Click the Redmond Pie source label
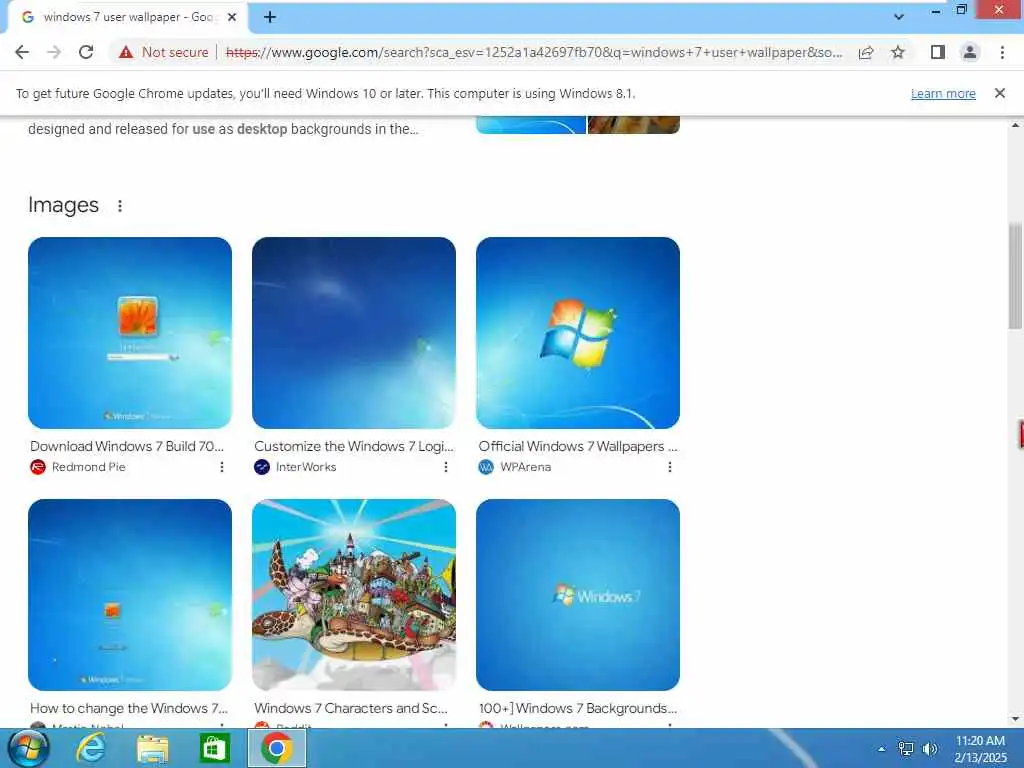The height and width of the screenshot is (768, 1024). 89,467
